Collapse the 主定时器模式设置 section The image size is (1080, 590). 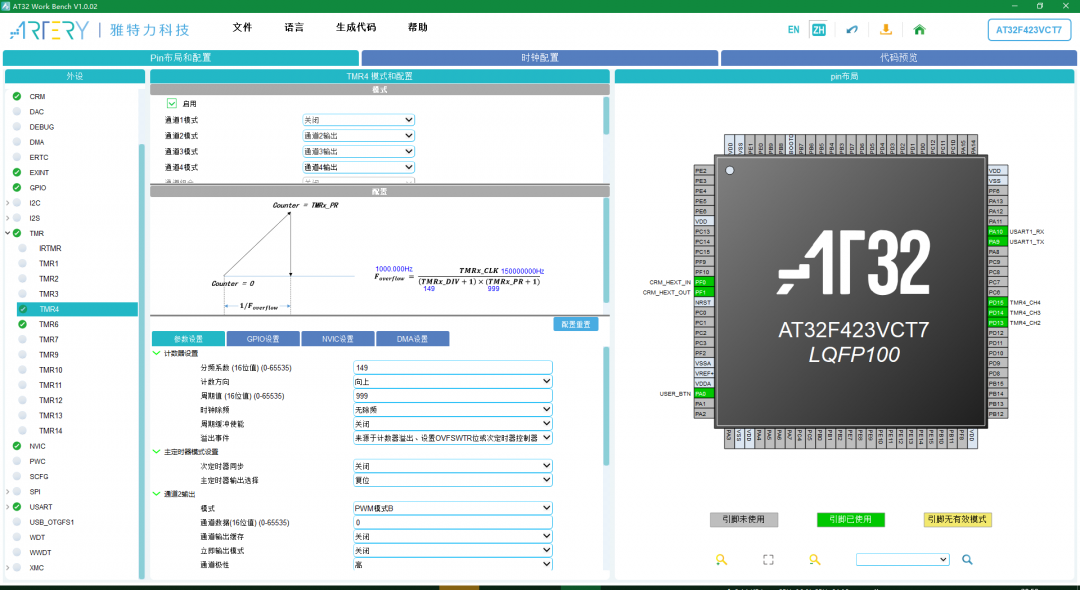pyautogui.click(x=156, y=452)
